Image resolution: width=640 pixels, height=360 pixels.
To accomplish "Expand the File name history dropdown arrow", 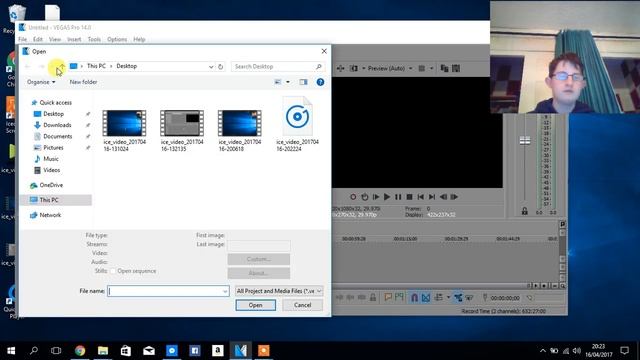I will coord(225,291).
